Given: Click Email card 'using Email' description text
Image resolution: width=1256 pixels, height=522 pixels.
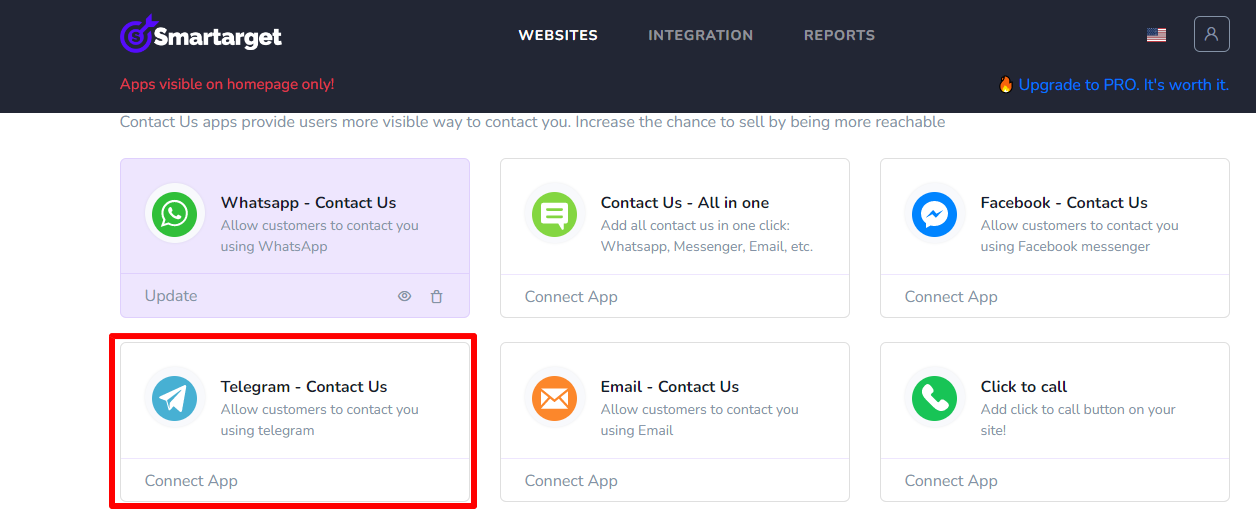Looking at the screenshot, I should click(637, 431).
